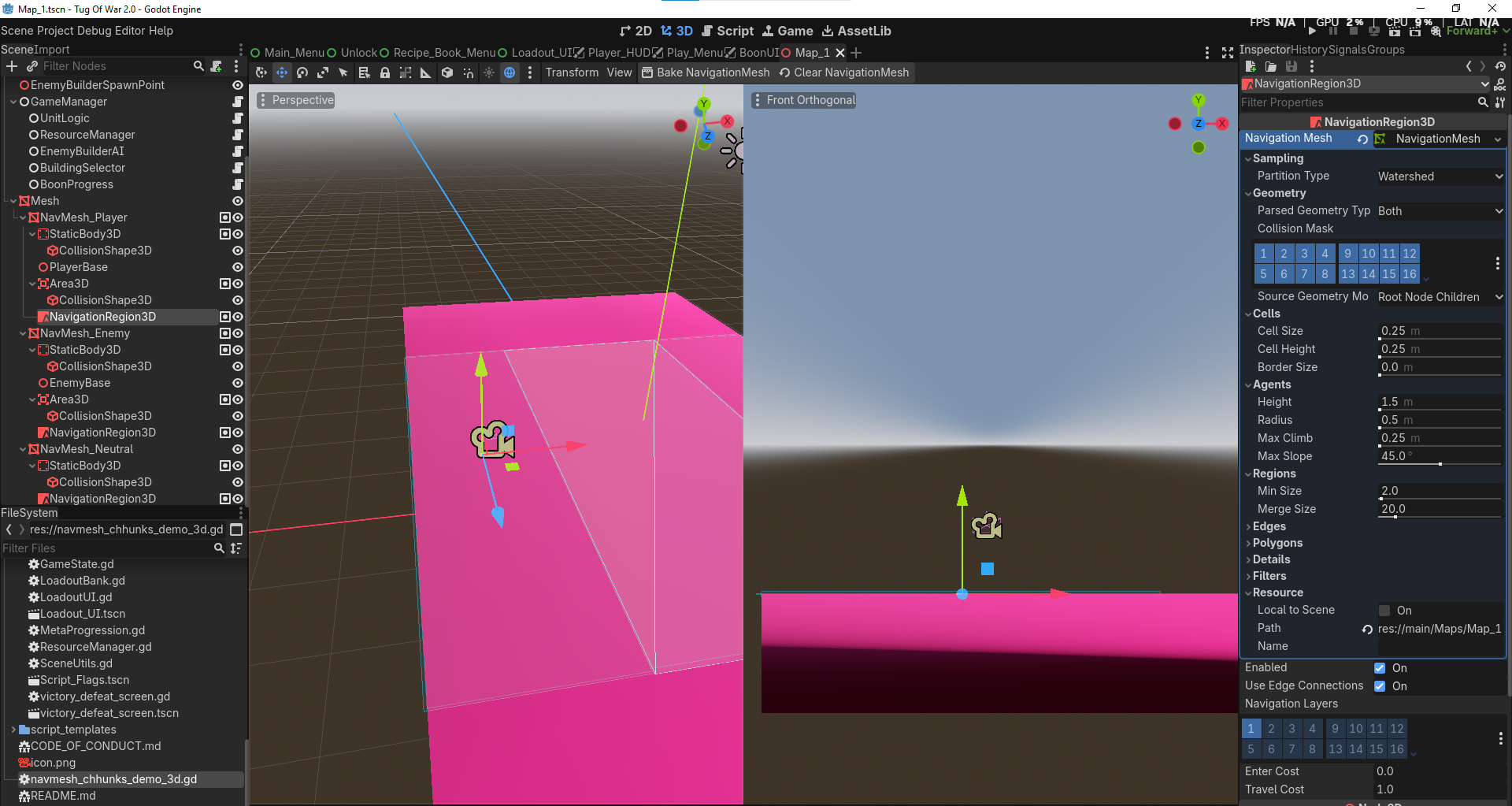Toggle the Enabled checkbox
This screenshot has height=806, width=1512.
tap(1380, 668)
